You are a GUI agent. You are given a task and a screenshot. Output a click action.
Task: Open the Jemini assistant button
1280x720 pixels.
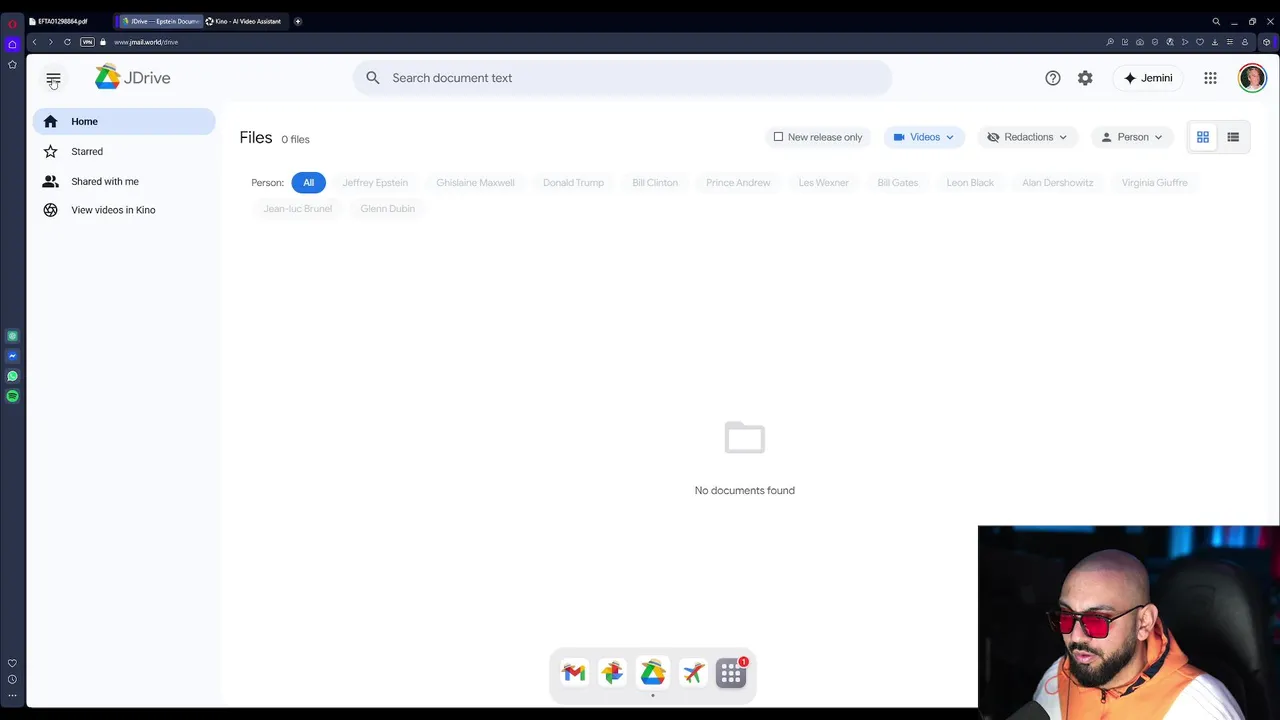tap(1148, 78)
